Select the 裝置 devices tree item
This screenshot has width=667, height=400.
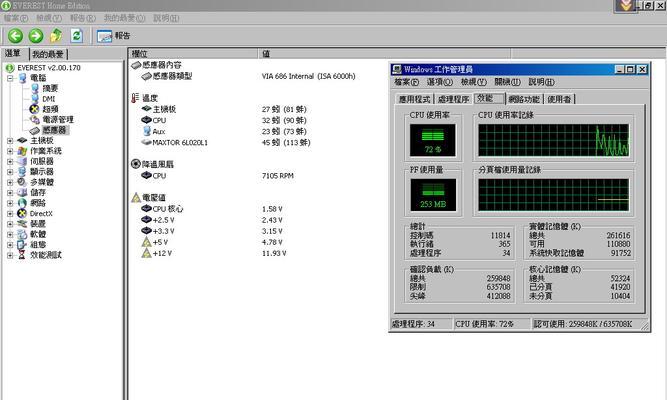[37, 224]
